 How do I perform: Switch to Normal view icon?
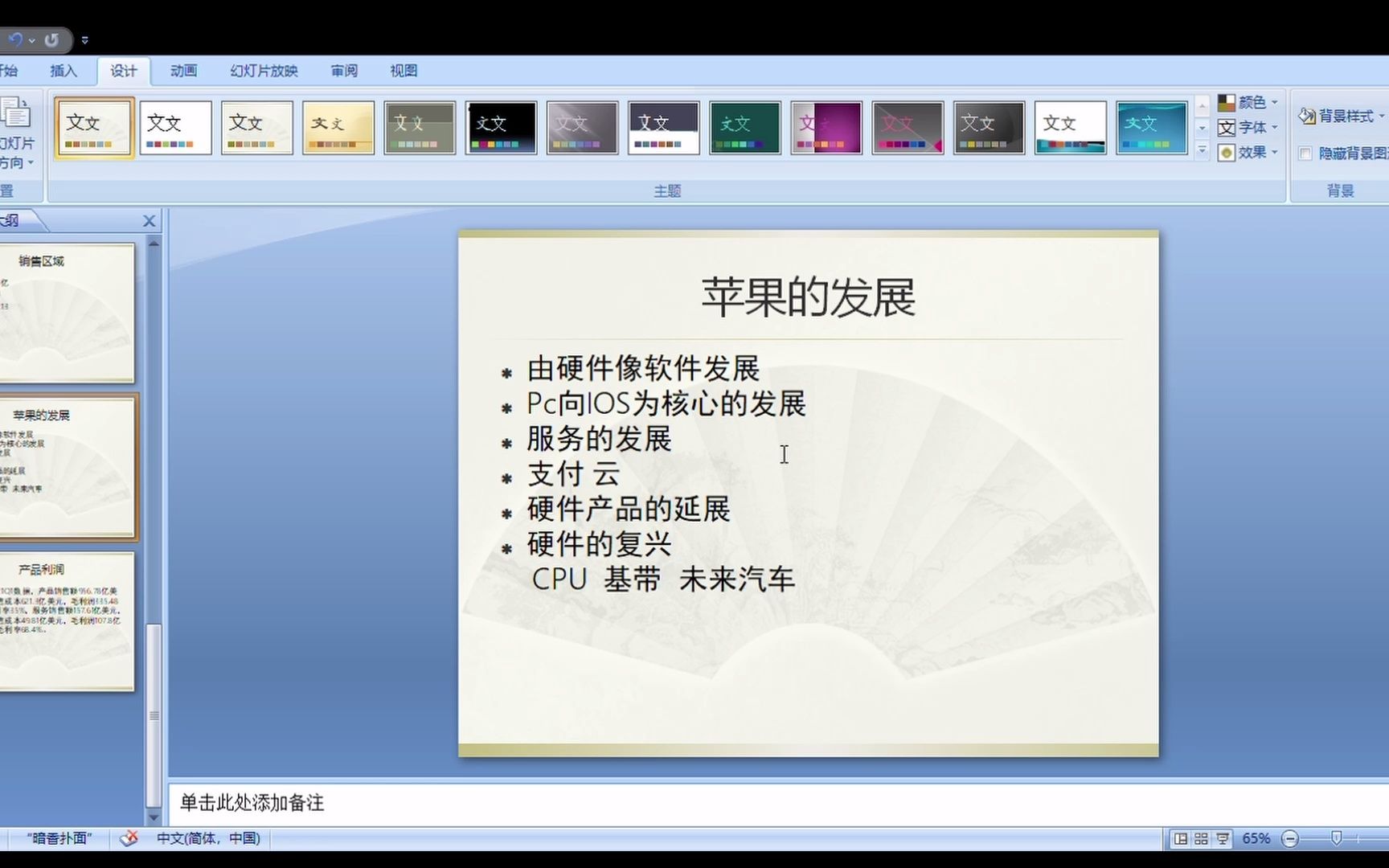(1180, 839)
